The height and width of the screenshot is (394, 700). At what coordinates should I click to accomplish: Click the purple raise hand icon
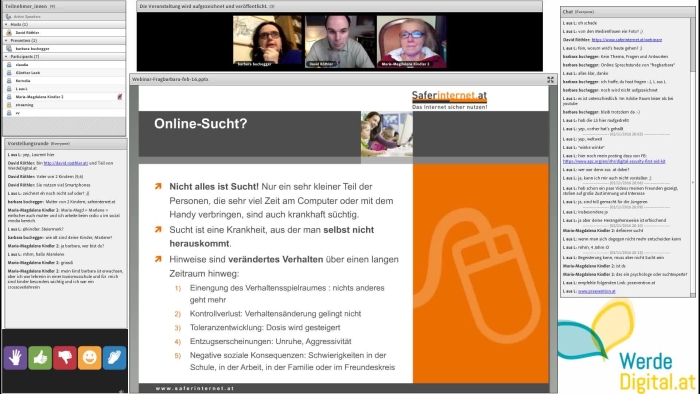point(16,357)
